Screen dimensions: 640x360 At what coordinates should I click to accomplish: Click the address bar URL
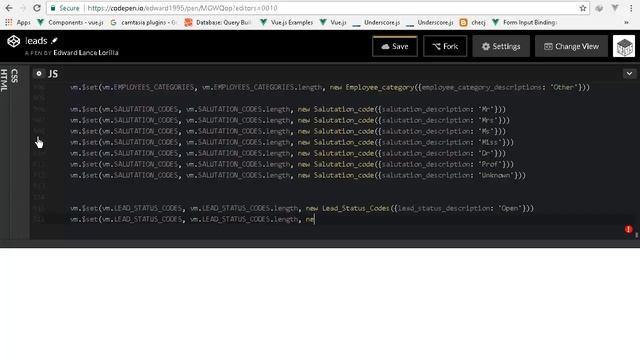(x=182, y=8)
